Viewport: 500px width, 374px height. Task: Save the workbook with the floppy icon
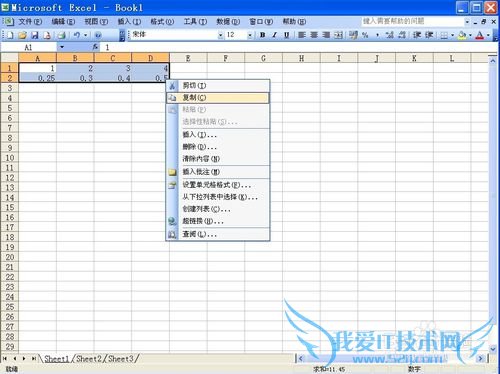tap(35, 35)
